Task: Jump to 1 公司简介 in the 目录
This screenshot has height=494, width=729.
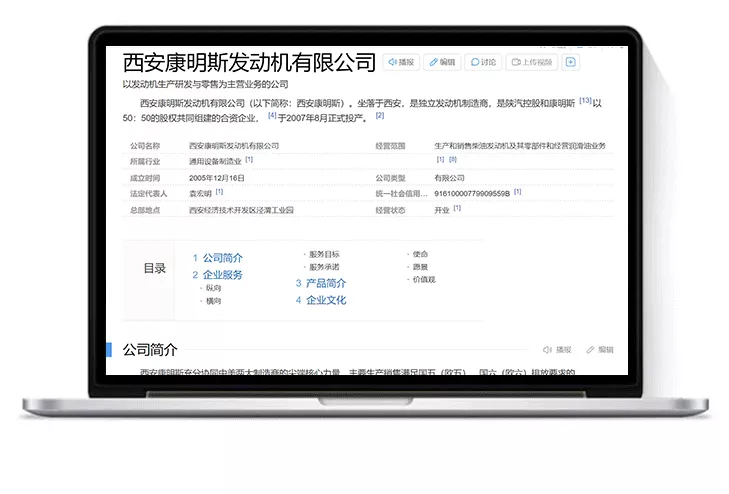Action: (218, 258)
